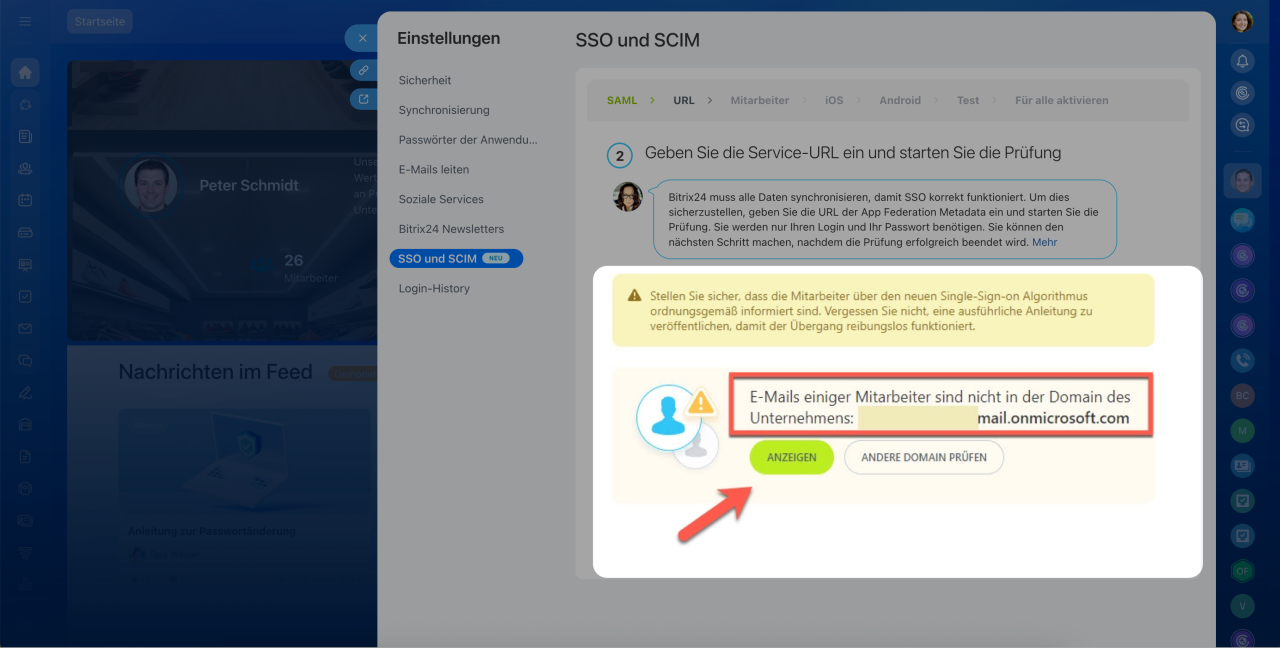
Task: Open the V contact circle in right bar
Action: pos(1242,605)
